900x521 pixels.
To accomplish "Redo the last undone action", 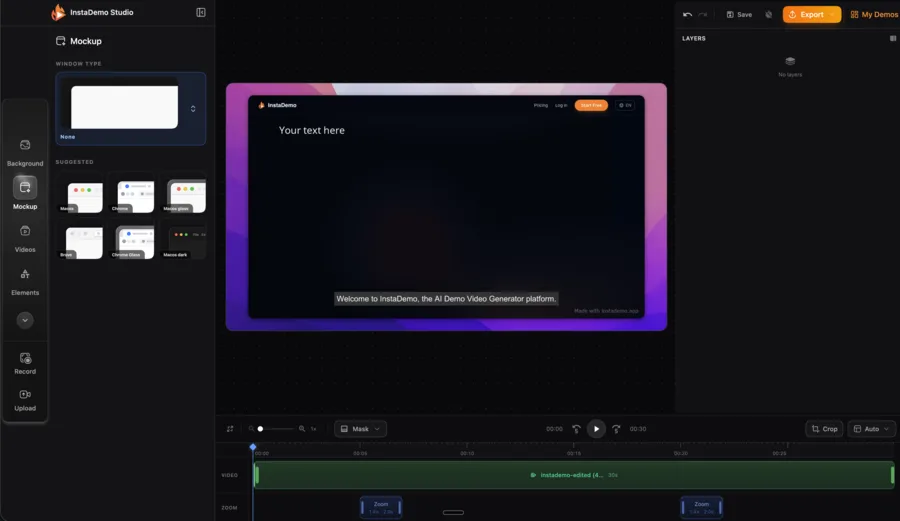I will coord(703,14).
